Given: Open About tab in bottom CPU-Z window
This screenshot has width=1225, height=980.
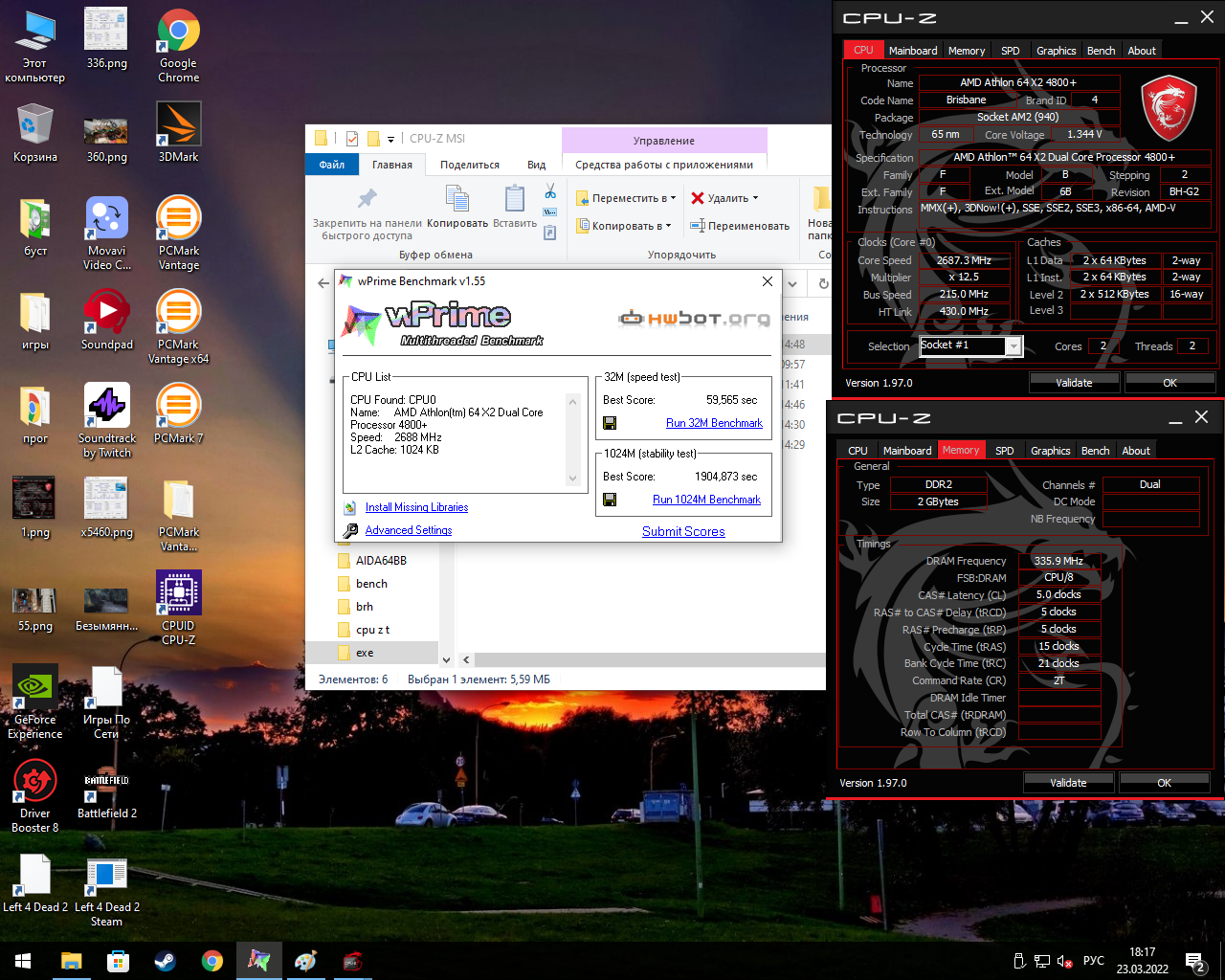Looking at the screenshot, I should click(x=1136, y=451).
